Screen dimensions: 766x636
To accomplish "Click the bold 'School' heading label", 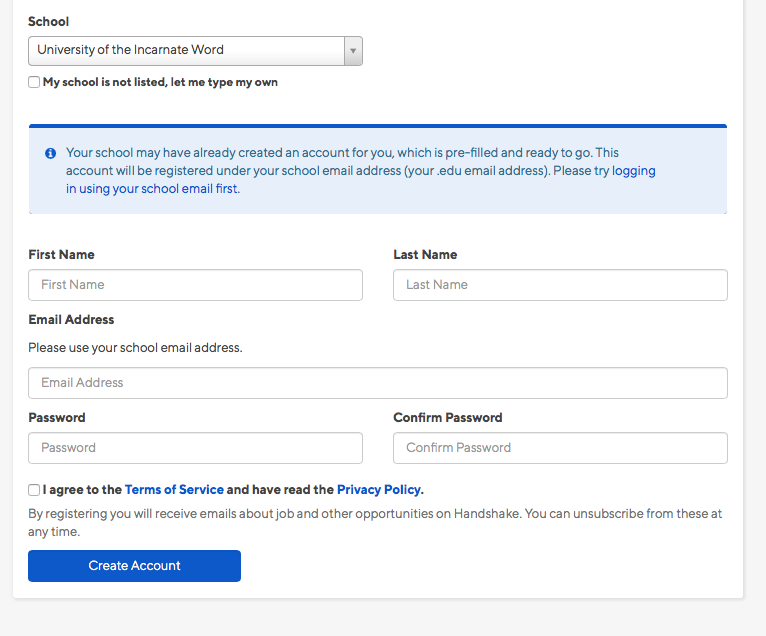I will (x=49, y=21).
